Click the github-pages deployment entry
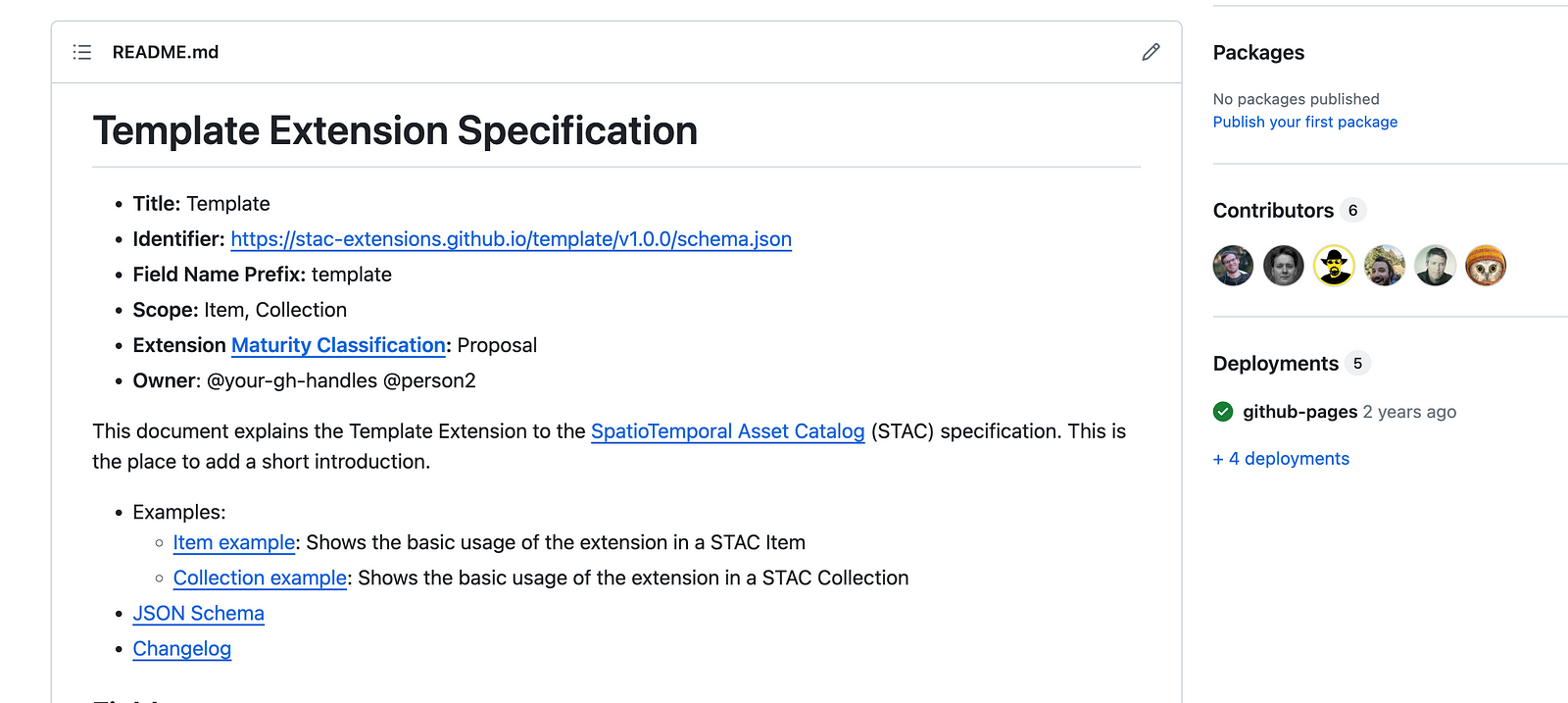The width and height of the screenshot is (1568, 703). click(1299, 412)
